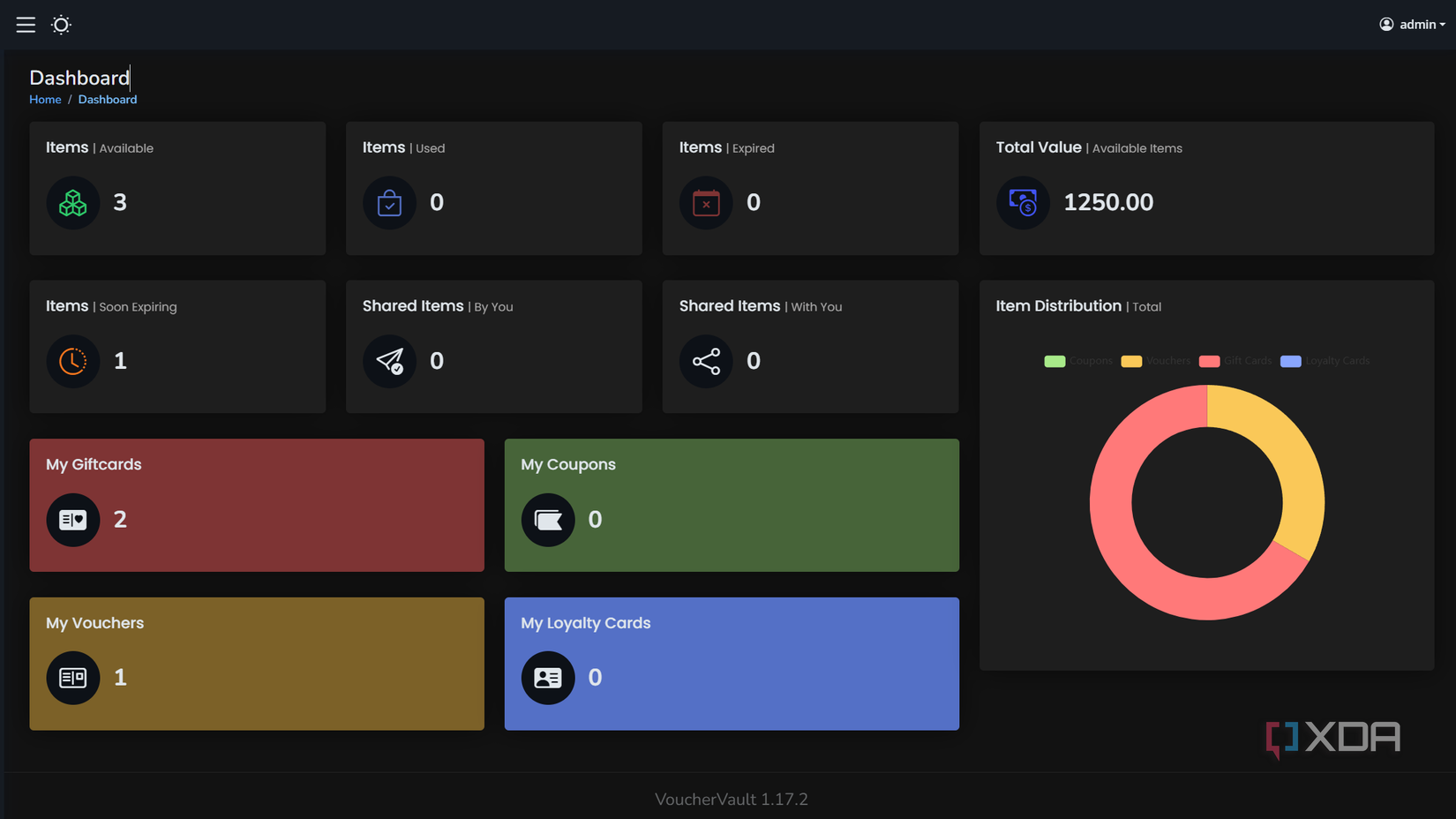Click the green boxes Available items icon
The image size is (1456, 819).
(x=73, y=203)
